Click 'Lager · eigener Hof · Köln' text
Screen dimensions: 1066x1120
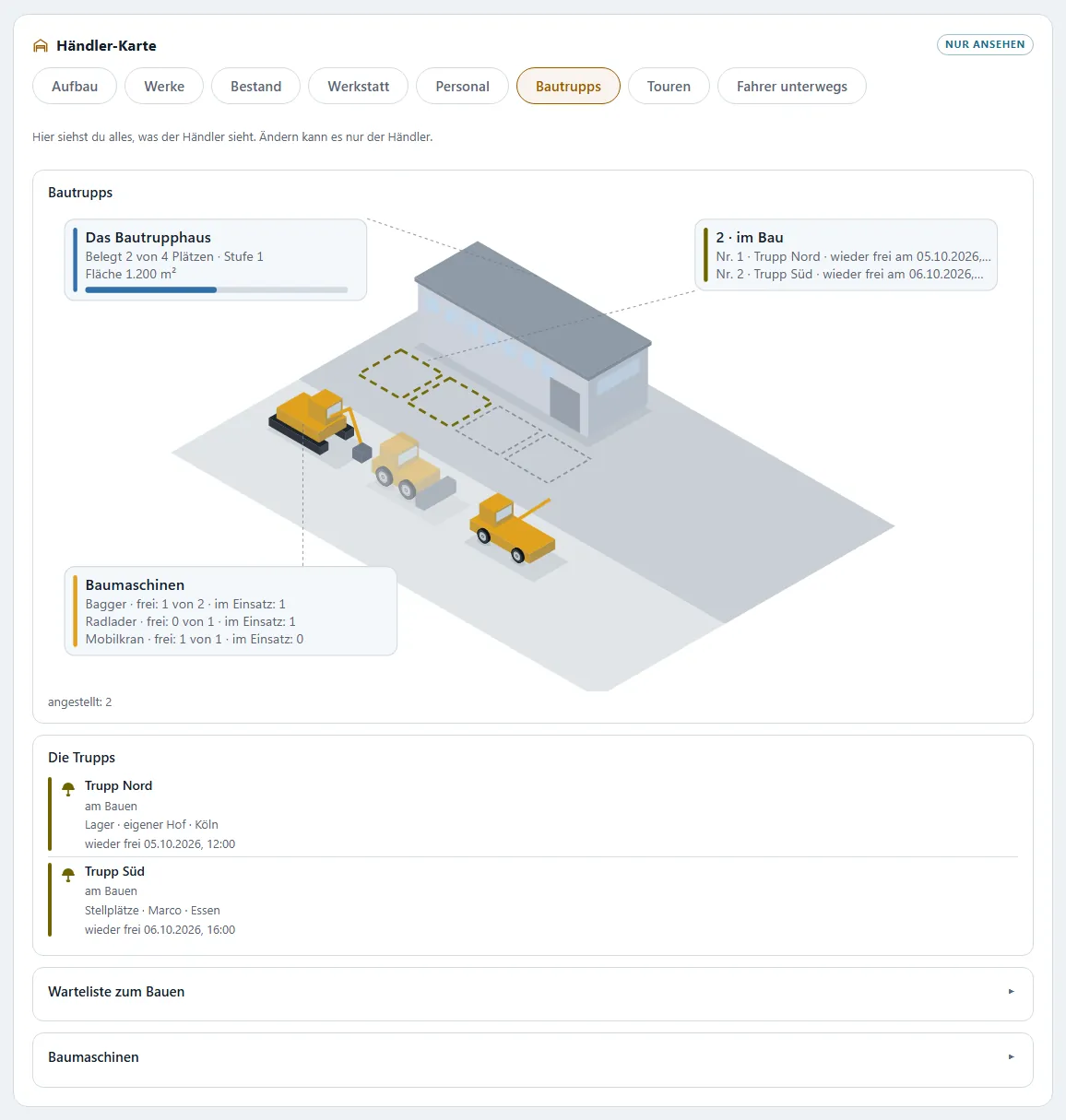(x=151, y=825)
